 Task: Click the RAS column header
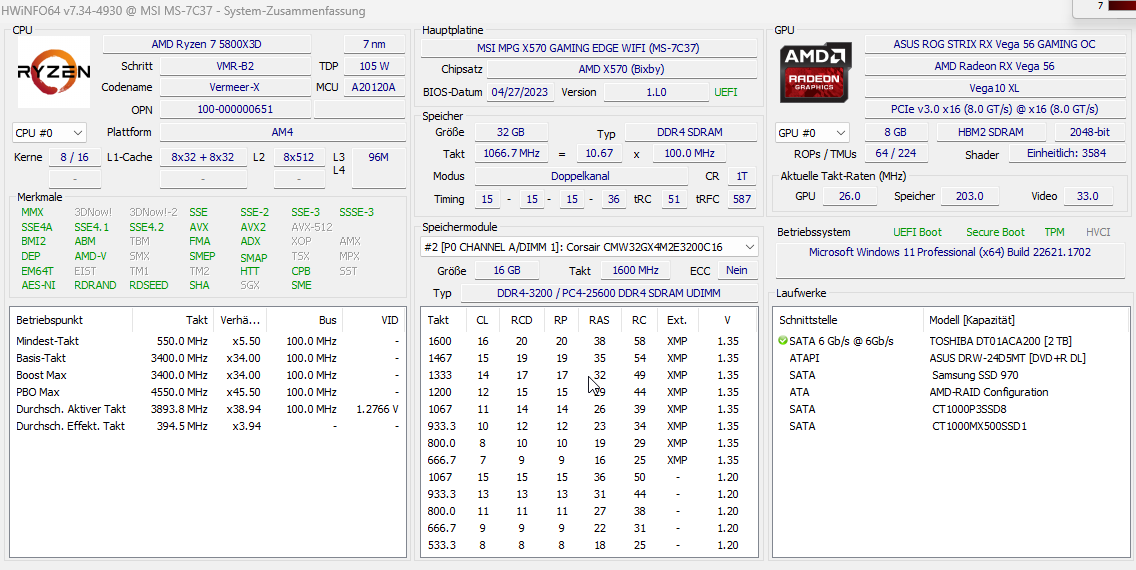[599, 320]
